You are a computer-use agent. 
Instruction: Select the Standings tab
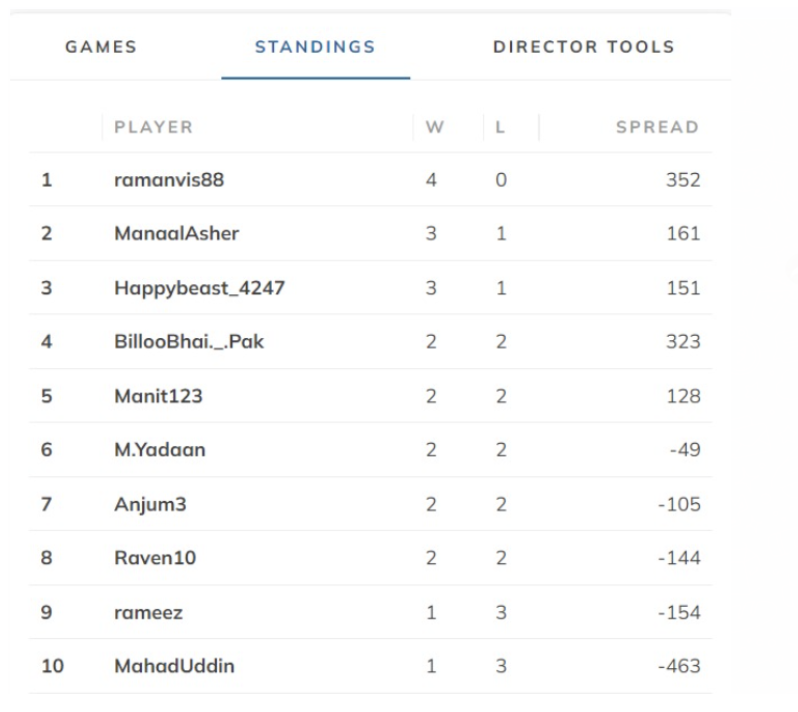315,46
